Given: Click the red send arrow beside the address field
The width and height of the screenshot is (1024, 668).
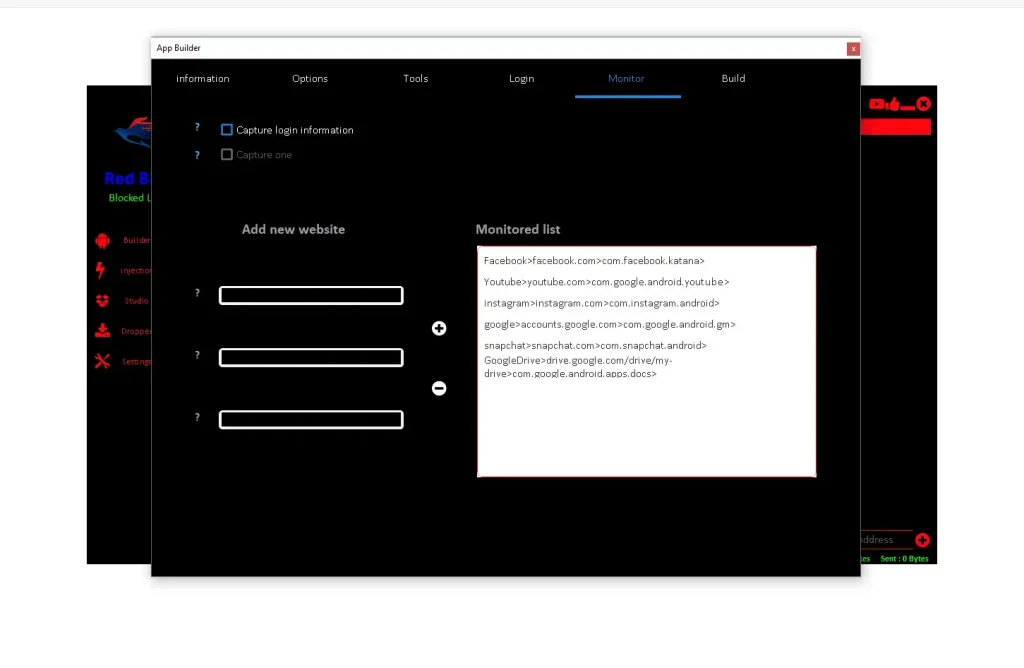Looking at the screenshot, I should point(921,539).
